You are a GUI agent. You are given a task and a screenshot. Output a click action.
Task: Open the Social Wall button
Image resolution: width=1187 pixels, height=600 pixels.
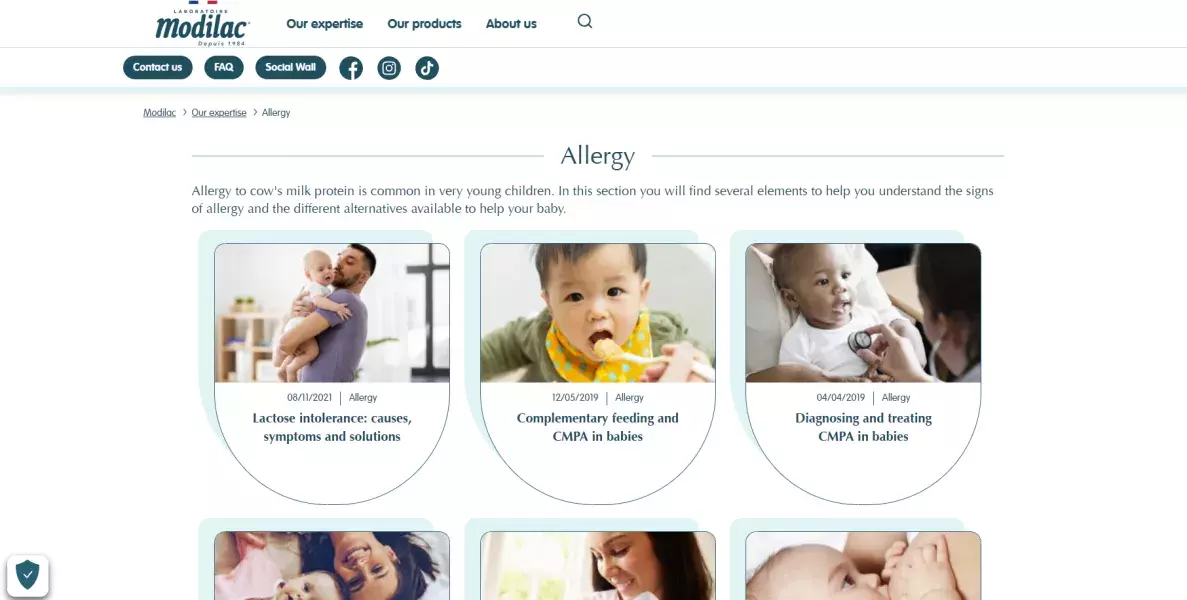291,67
